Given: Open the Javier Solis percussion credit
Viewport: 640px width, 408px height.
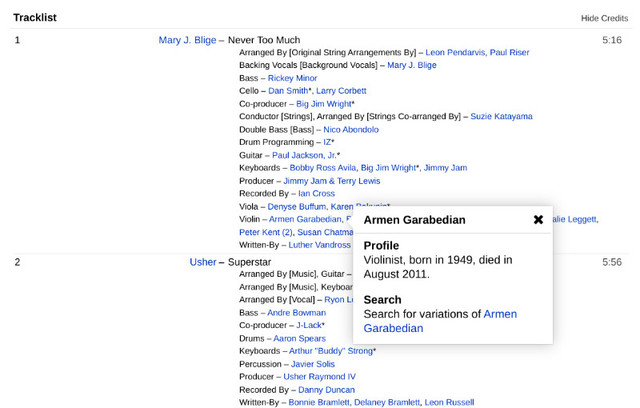Looking at the screenshot, I should pos(313,364).
